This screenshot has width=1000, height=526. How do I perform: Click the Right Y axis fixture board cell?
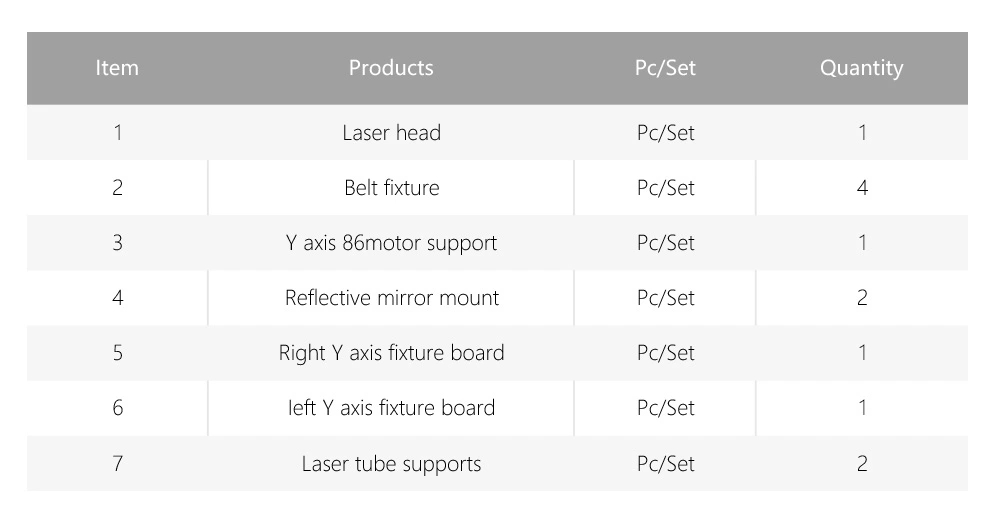pos(391,352)
